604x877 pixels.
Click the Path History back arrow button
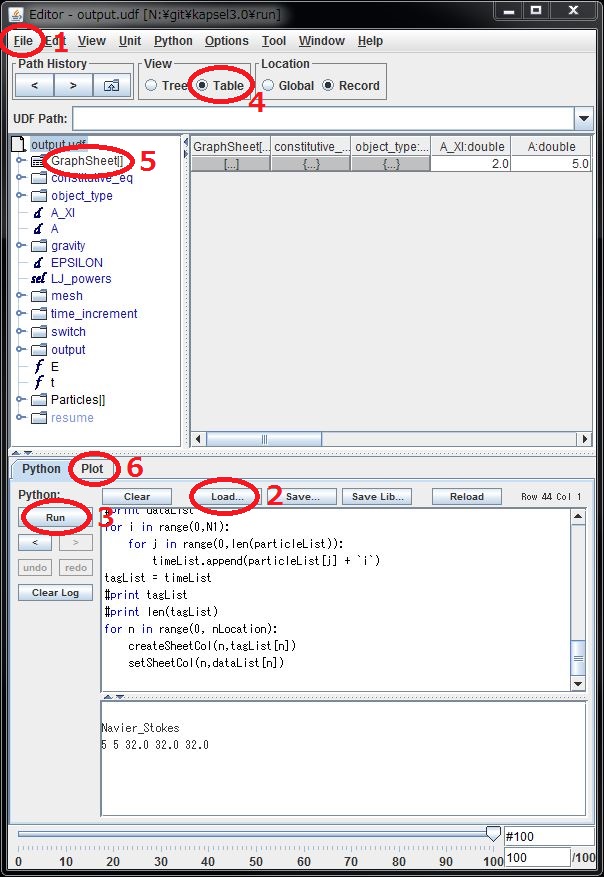[x=35, y=86]
